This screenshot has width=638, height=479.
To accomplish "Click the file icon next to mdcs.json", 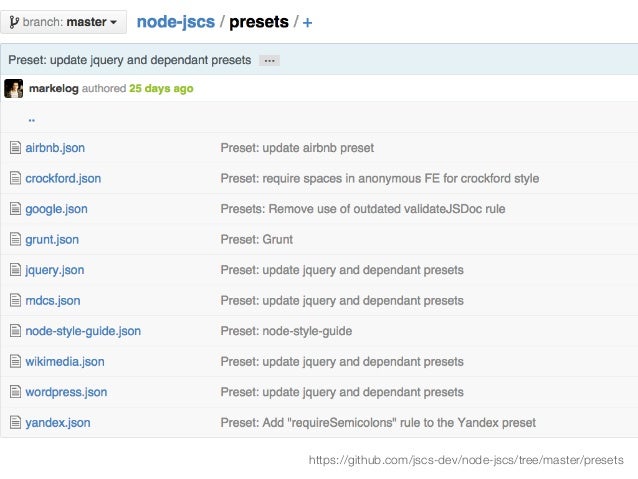I will 15,301.
